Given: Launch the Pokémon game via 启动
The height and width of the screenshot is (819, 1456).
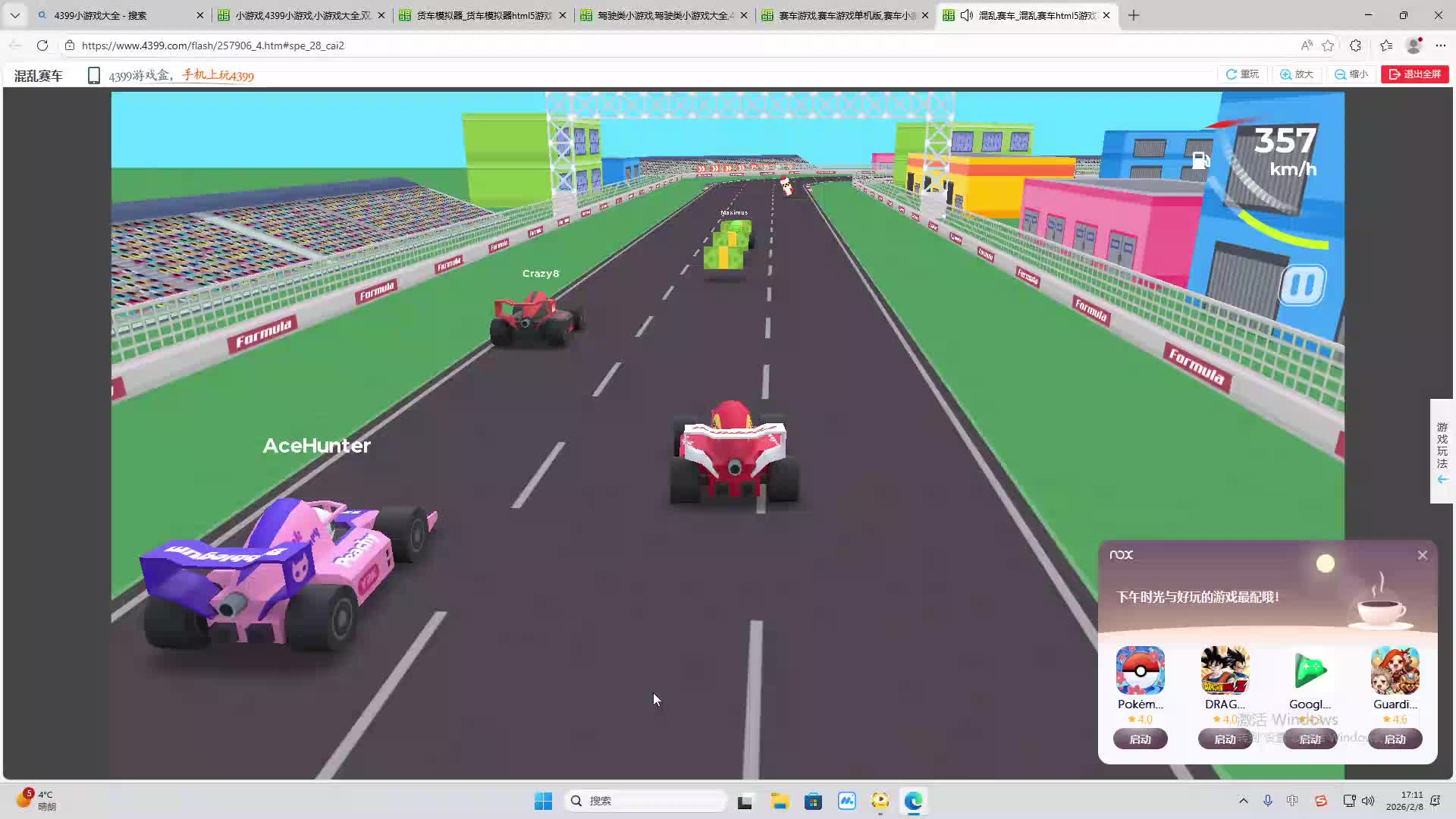Looking at the screenshot, I should 1140,739.
